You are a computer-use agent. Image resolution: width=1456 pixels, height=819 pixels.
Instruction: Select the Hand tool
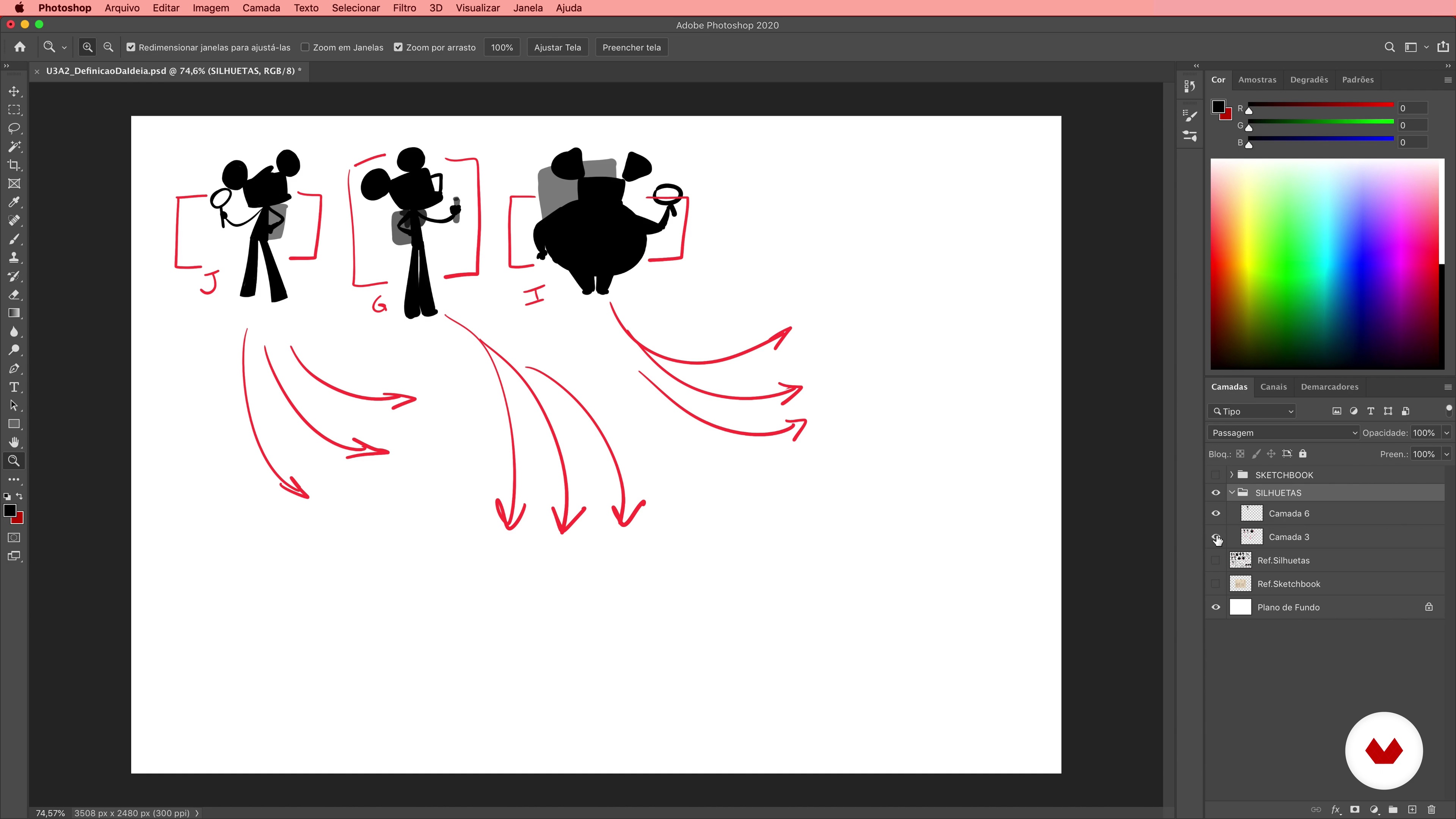(x=14, y=442)
